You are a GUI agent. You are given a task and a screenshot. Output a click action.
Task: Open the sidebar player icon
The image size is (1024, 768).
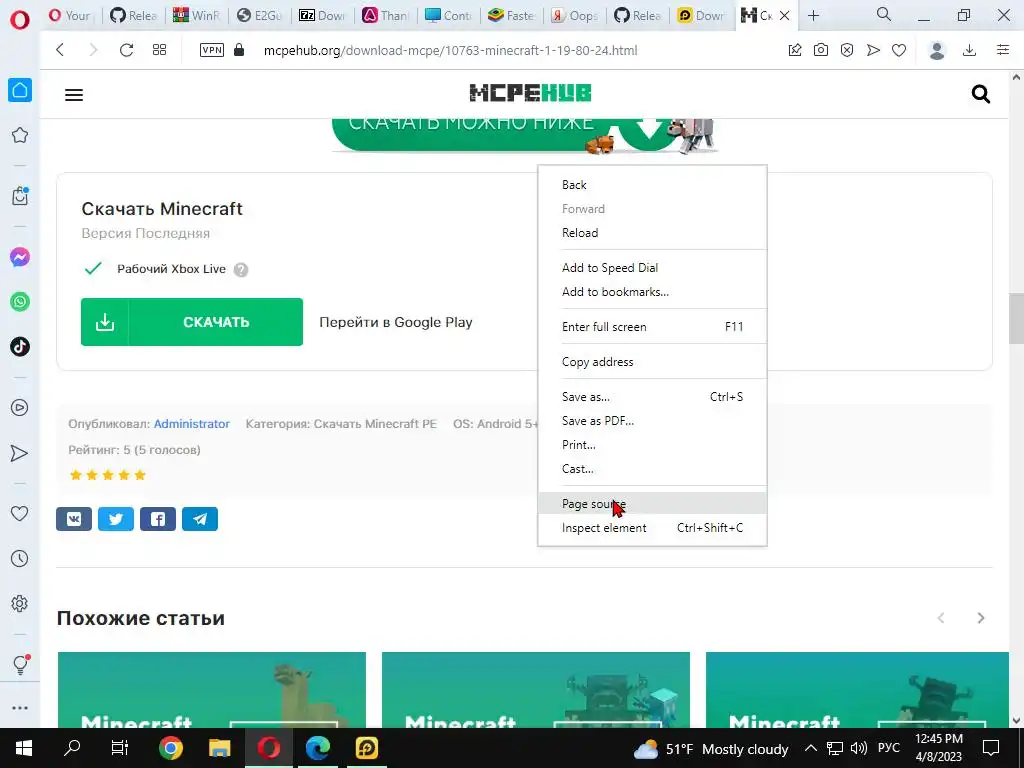point(20,408)
